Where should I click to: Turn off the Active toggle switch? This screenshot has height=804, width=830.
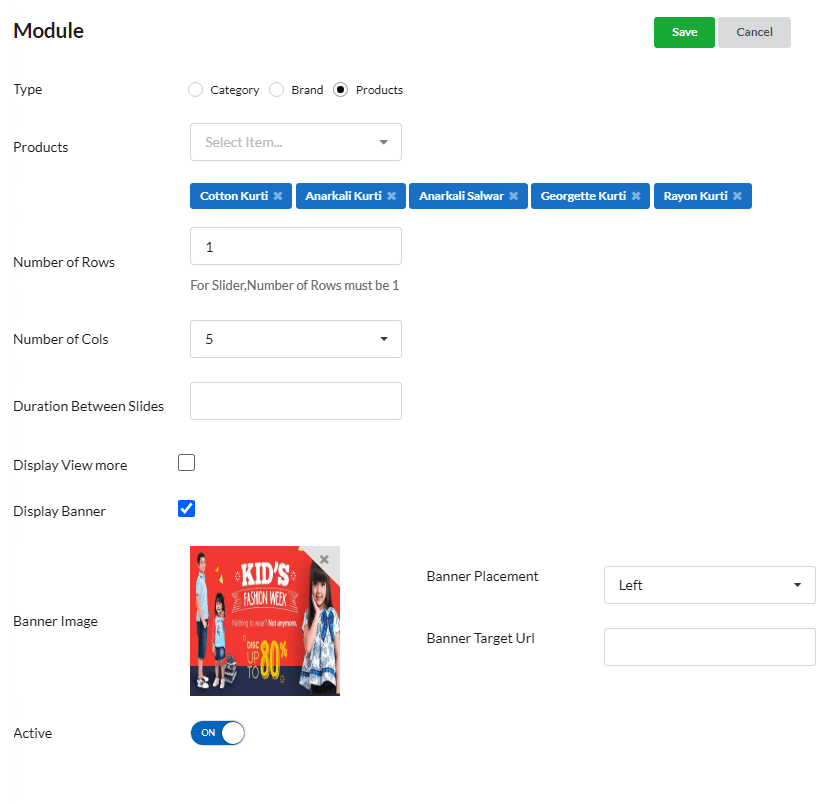click(218, 733)
